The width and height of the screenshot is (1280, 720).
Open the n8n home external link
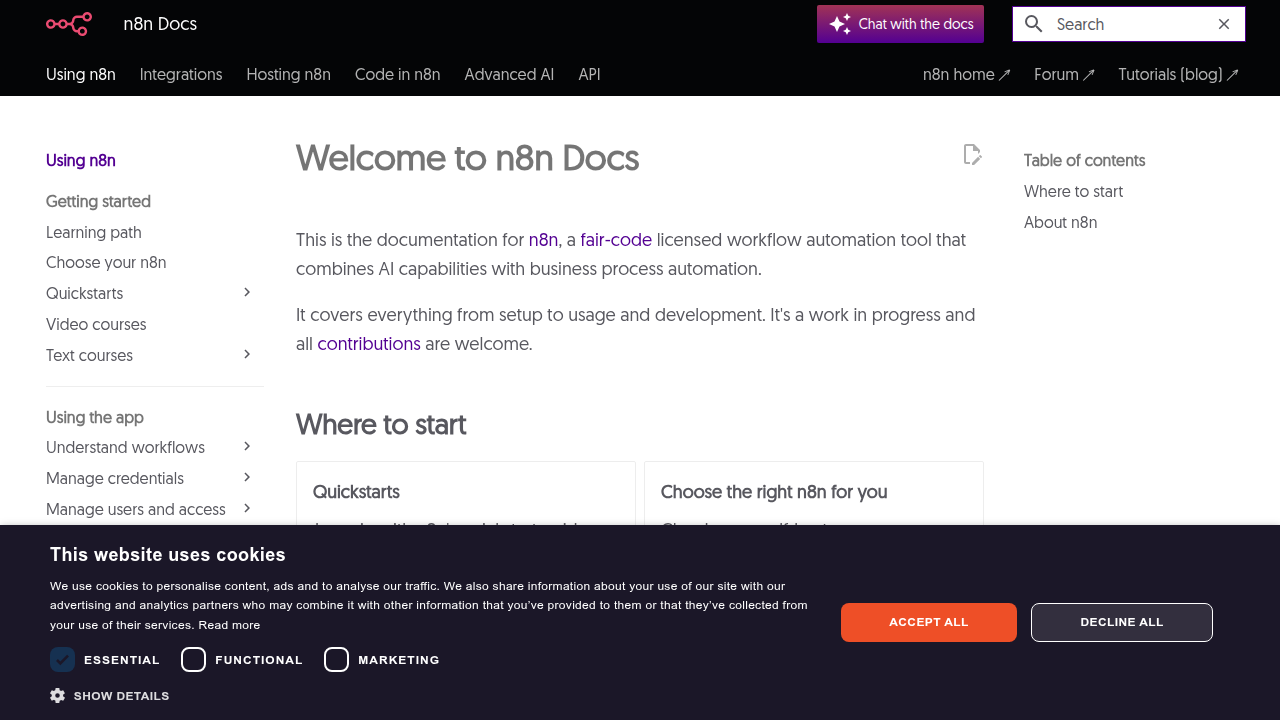click(967, 74)
